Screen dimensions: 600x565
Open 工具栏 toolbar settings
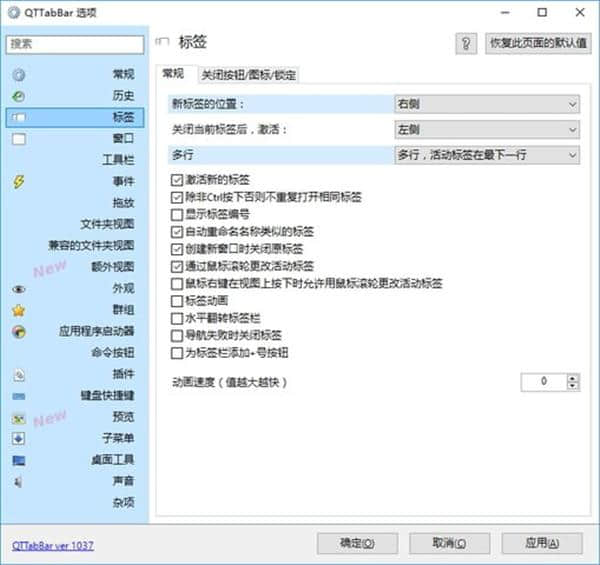pos(75,160)
